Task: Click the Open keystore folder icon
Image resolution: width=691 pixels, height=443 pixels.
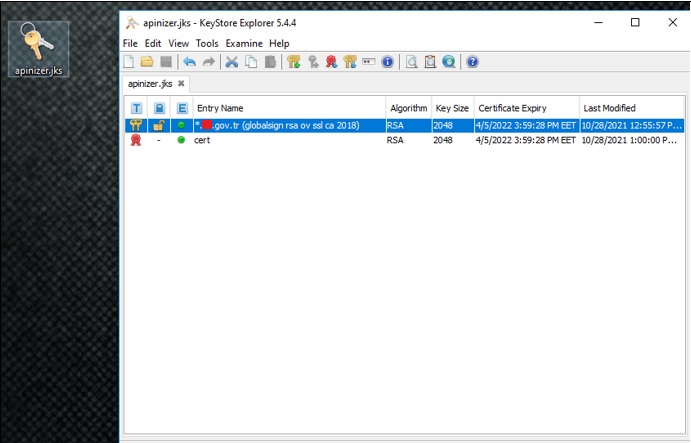Action: 147,62
